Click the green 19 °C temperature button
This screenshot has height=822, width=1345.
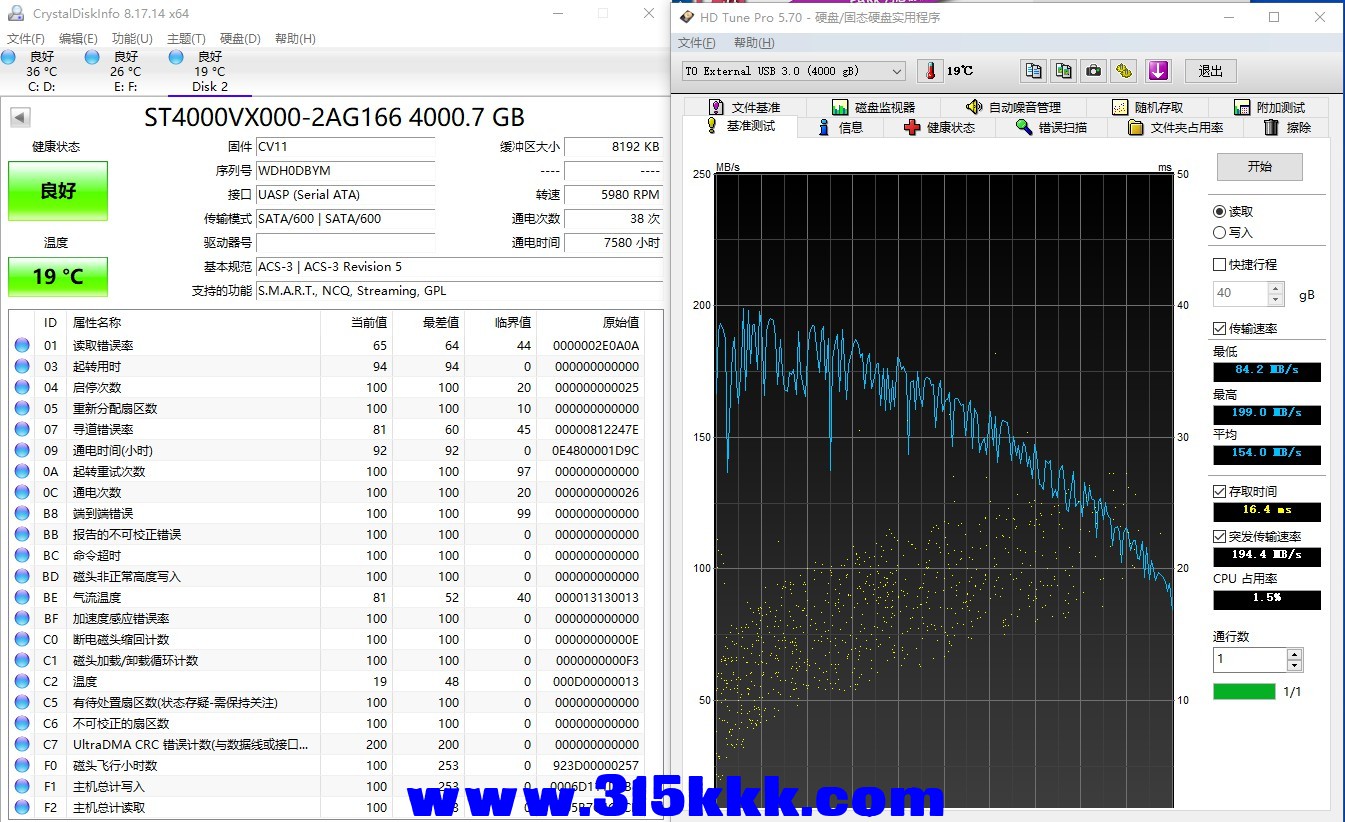(x=58, y=277)
